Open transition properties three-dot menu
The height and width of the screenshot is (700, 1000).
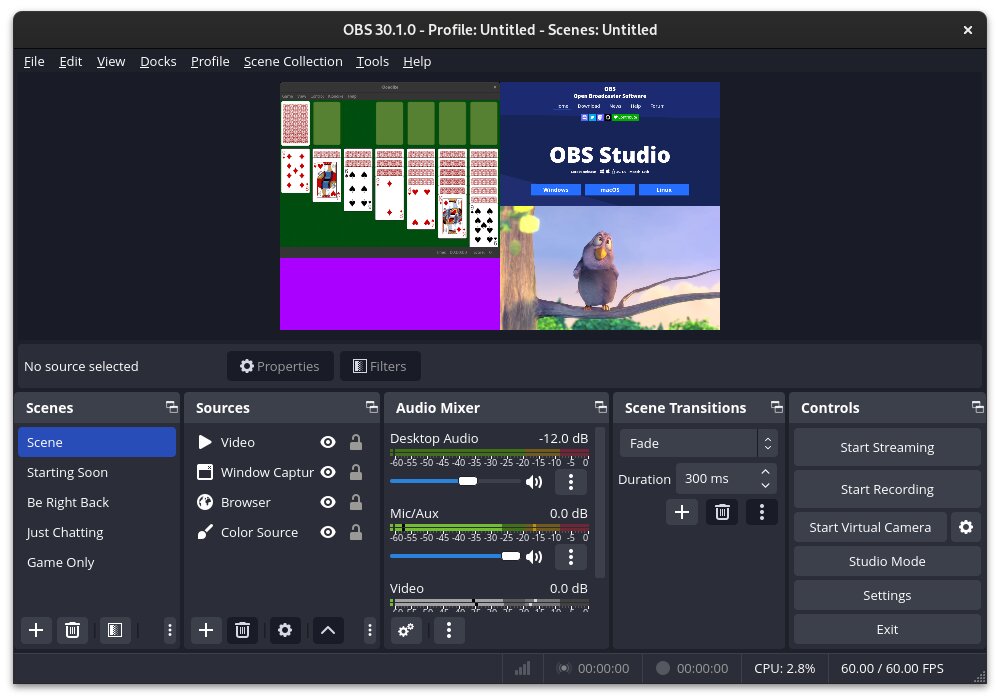point(761,512)
